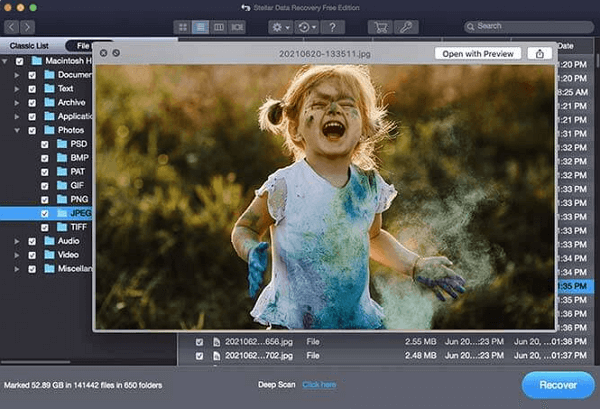Screen dimensions: 600x409
Task: Toggle the Audio folder checkbox
Action: tap(32, 241)
